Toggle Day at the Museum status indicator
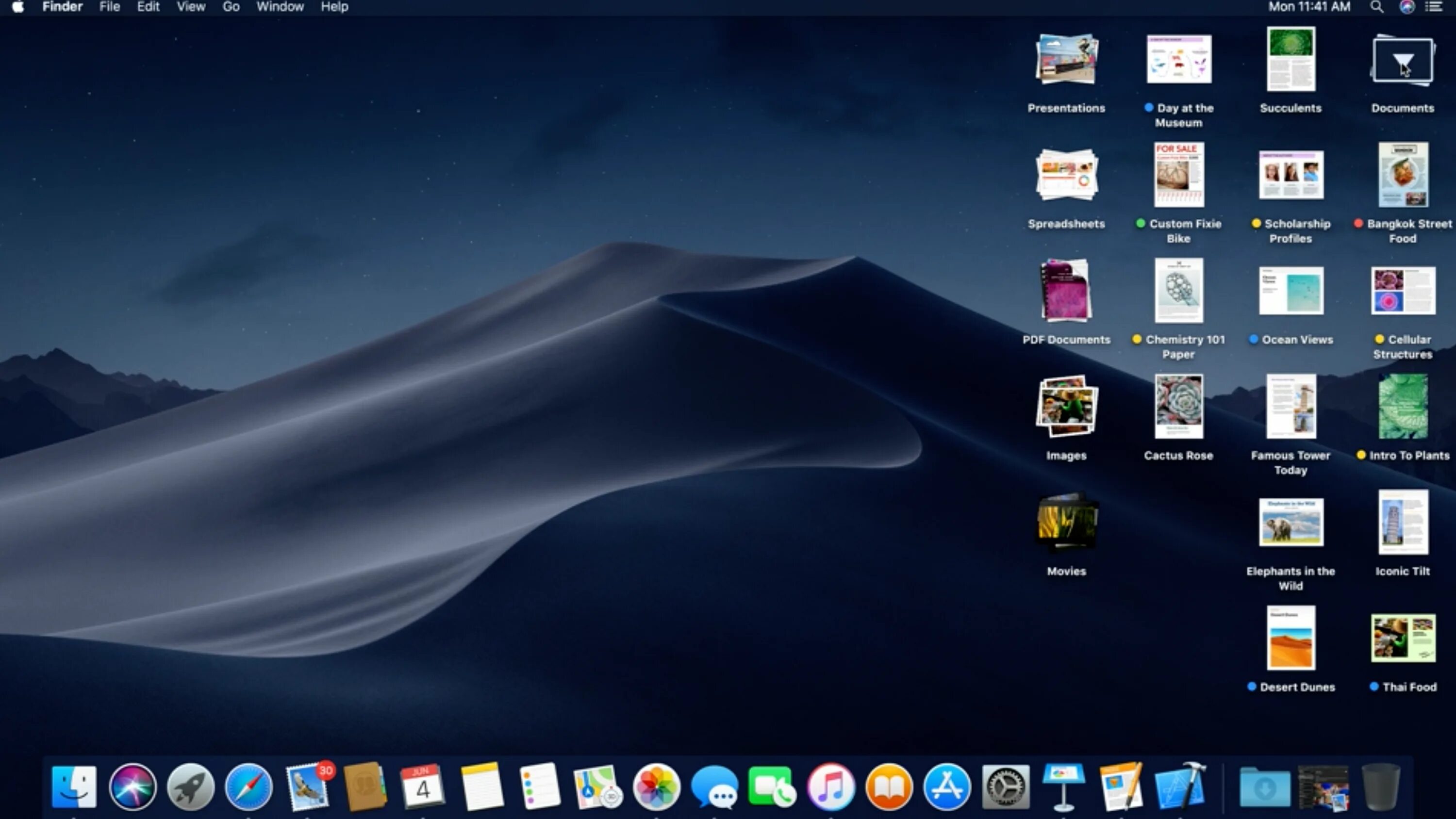 [1148, 107]
